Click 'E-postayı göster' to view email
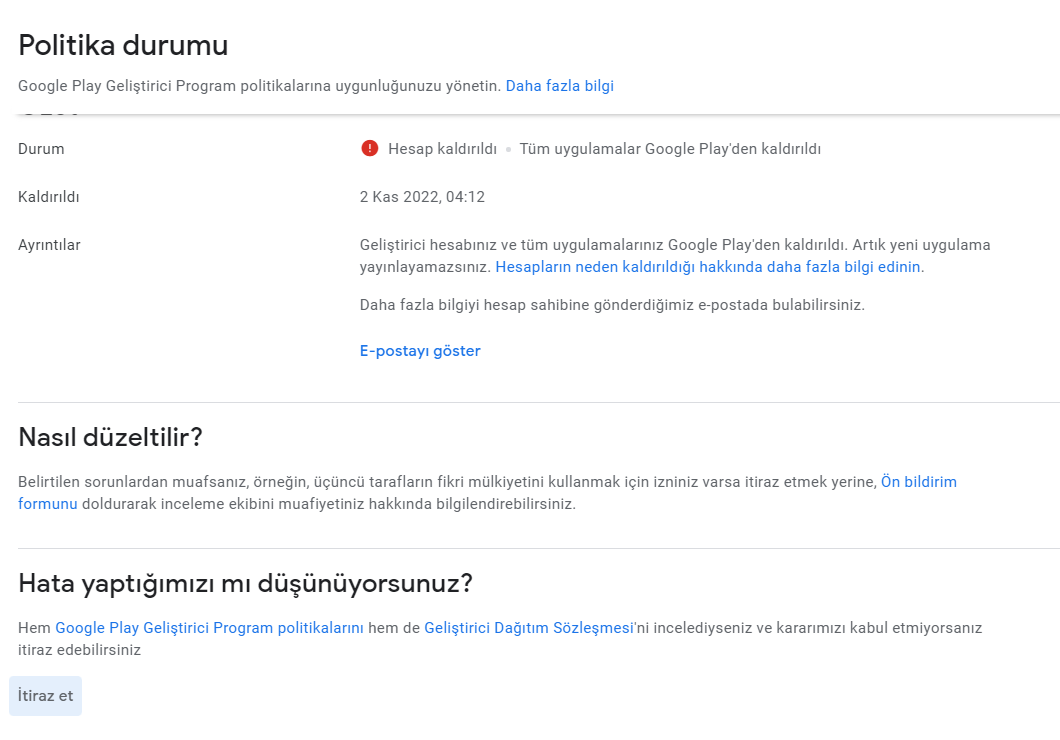The width and height of the screenshot is (1060, 740). click(420, 351)
